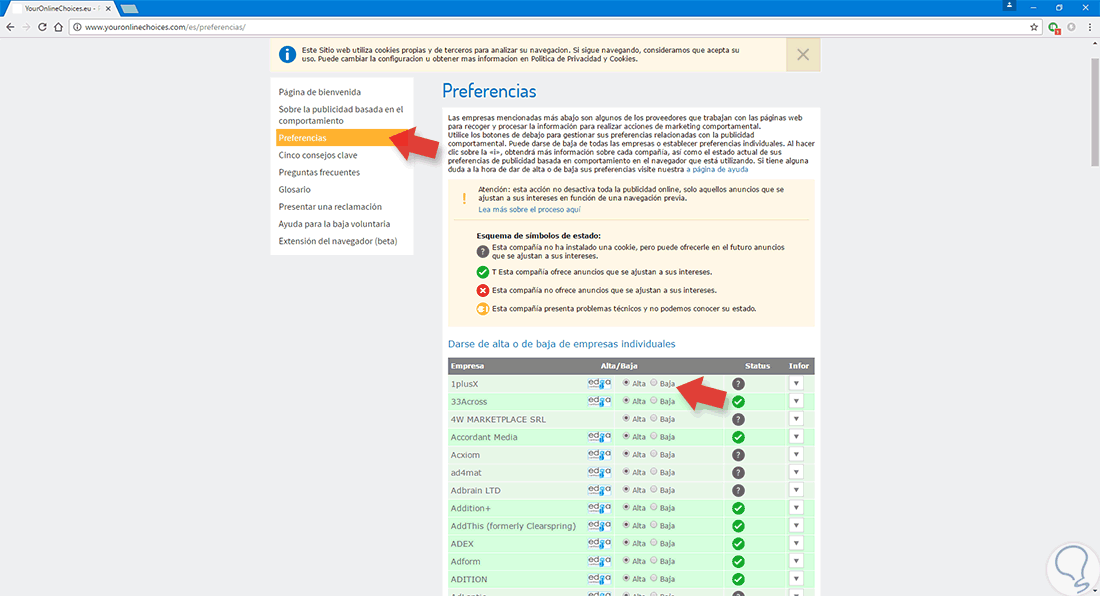The height and width of the screenshot is (596, 1100).
Task: Click the edaa logo for Adbrain LTD
Action: [599, 490]
